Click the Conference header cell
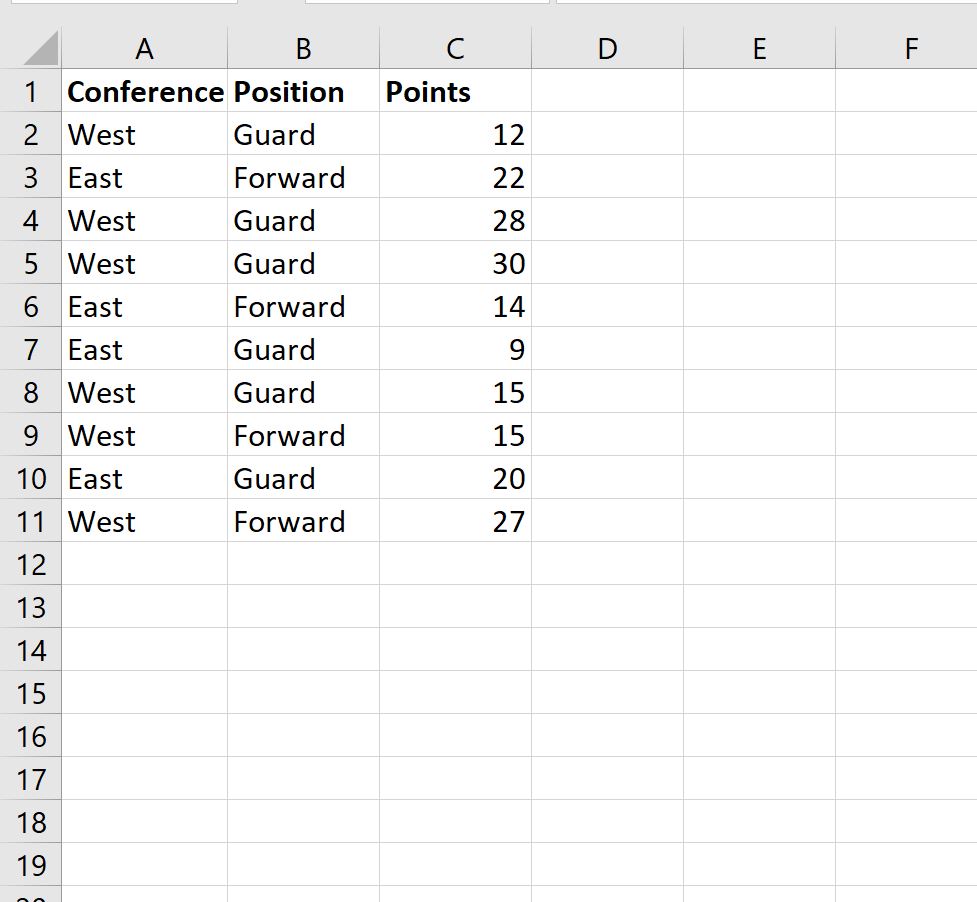Viewport: 977px width, 902px height. (145, 91)
